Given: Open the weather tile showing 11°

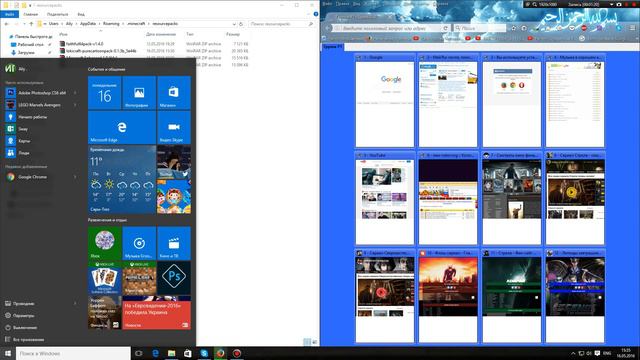Looking at the screenshot, I should click(122, 179).
